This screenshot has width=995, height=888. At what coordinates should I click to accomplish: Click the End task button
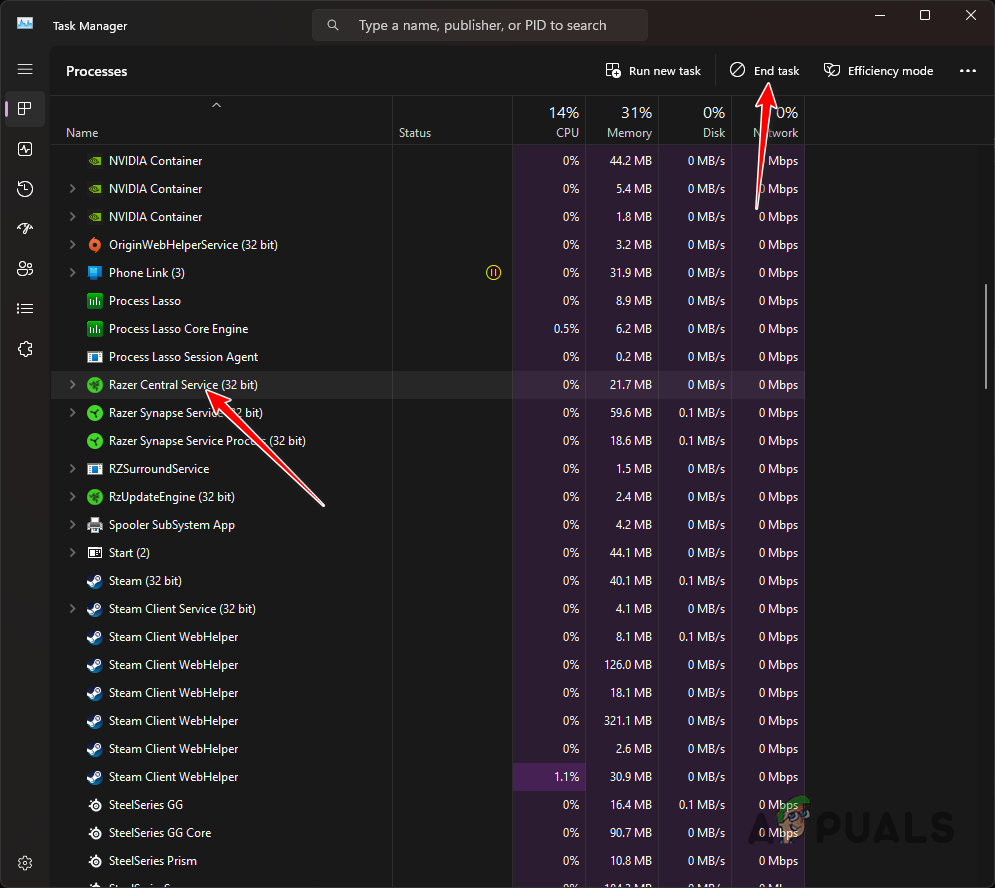(765, 71)
